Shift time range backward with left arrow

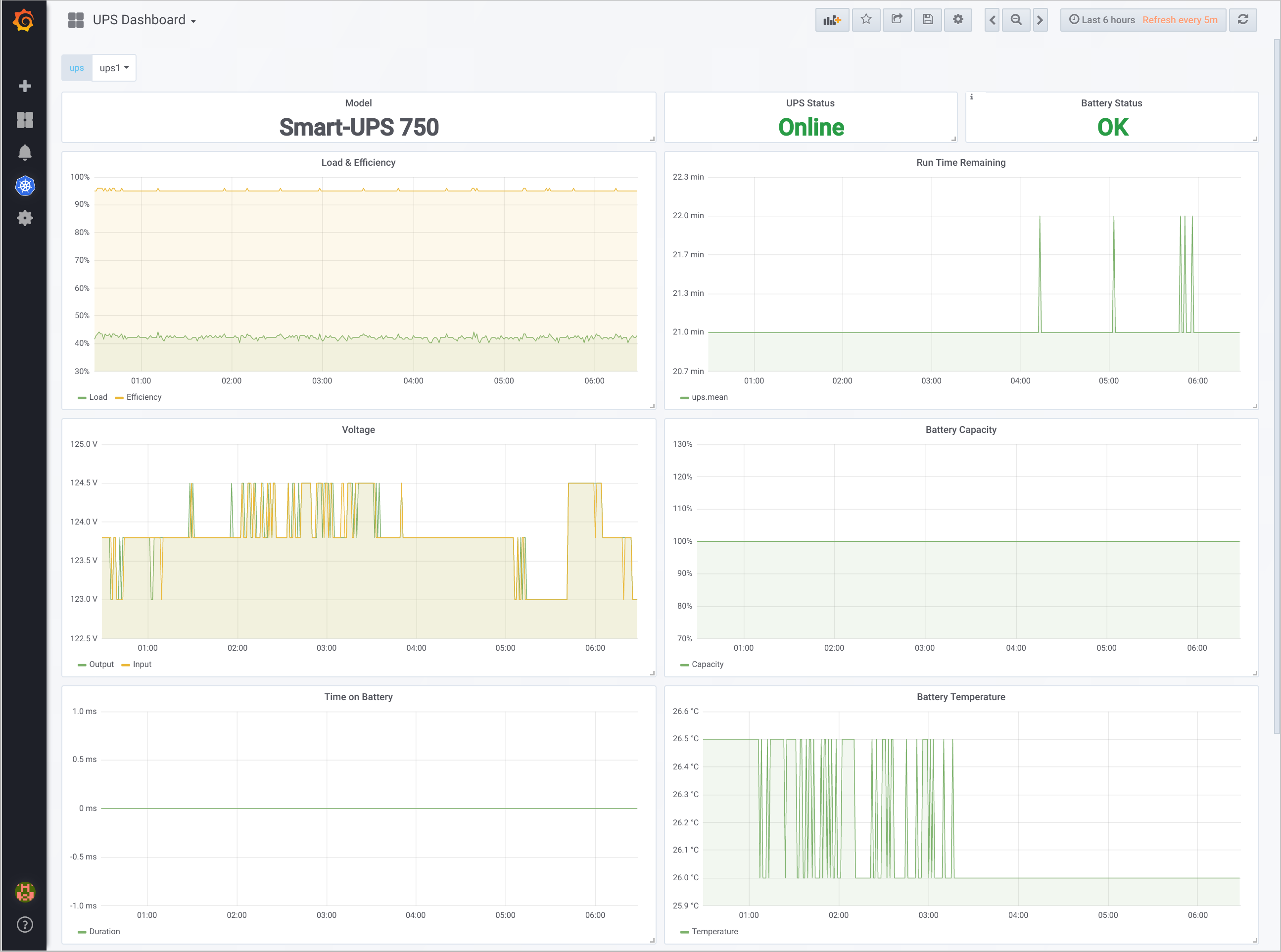point(992,20)
